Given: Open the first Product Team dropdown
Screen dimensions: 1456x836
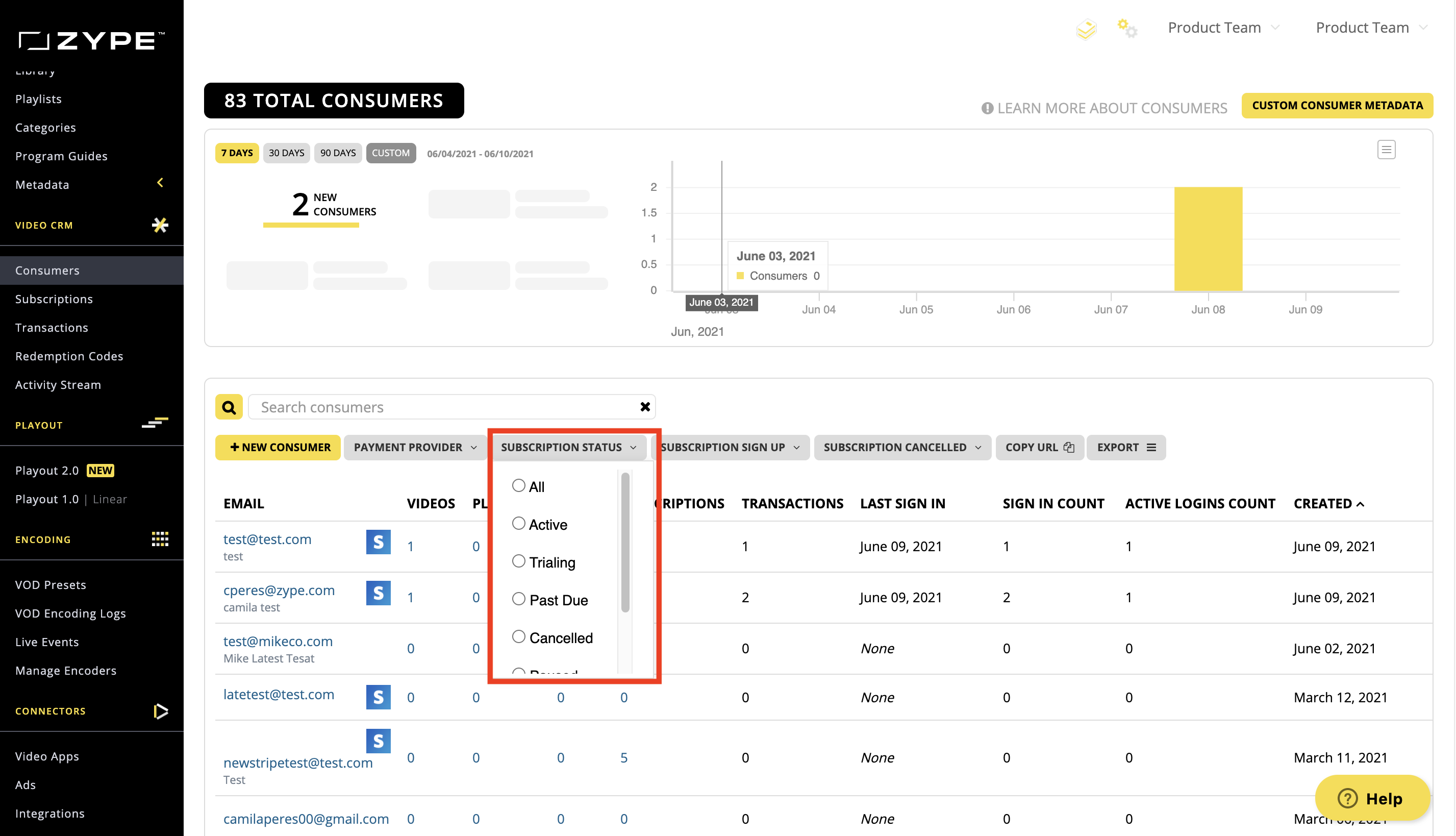Looking at the screenshot, I should pos(1223,28).
